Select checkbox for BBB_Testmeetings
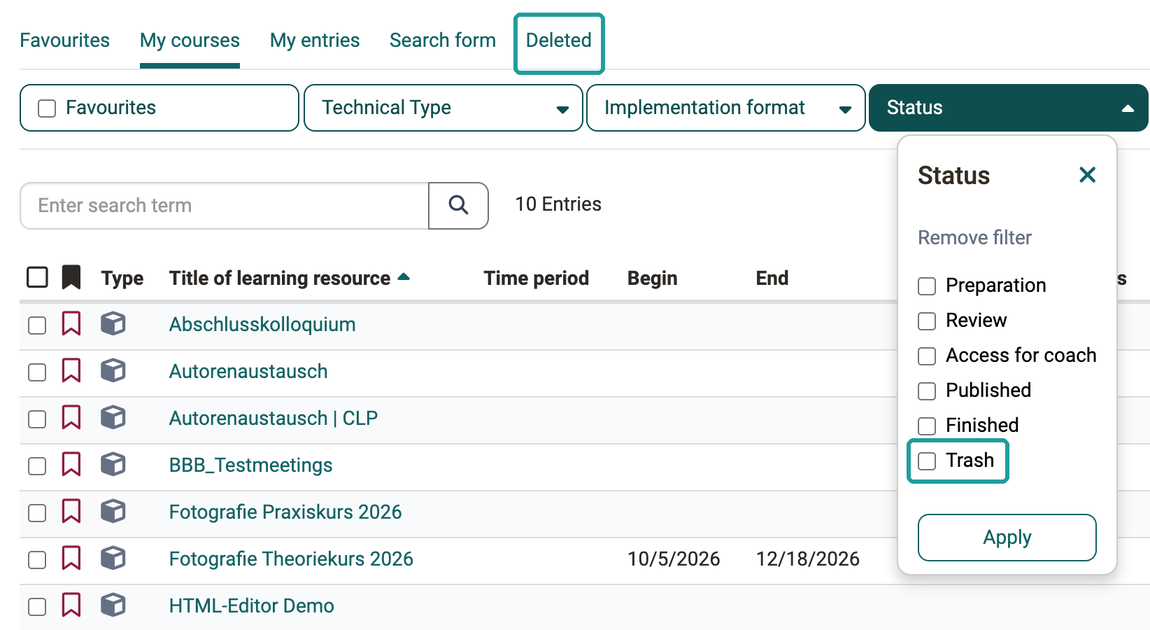1150x630 pixels. 37,466
